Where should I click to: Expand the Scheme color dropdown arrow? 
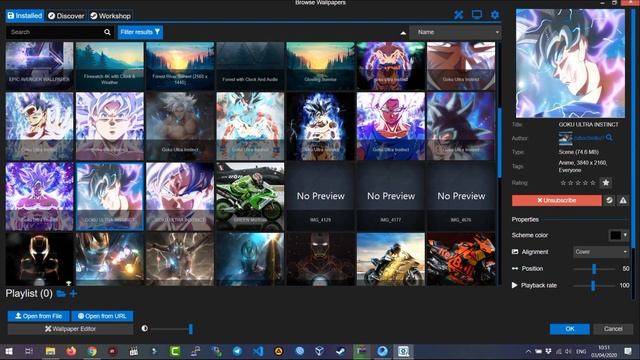click(625, 235)
